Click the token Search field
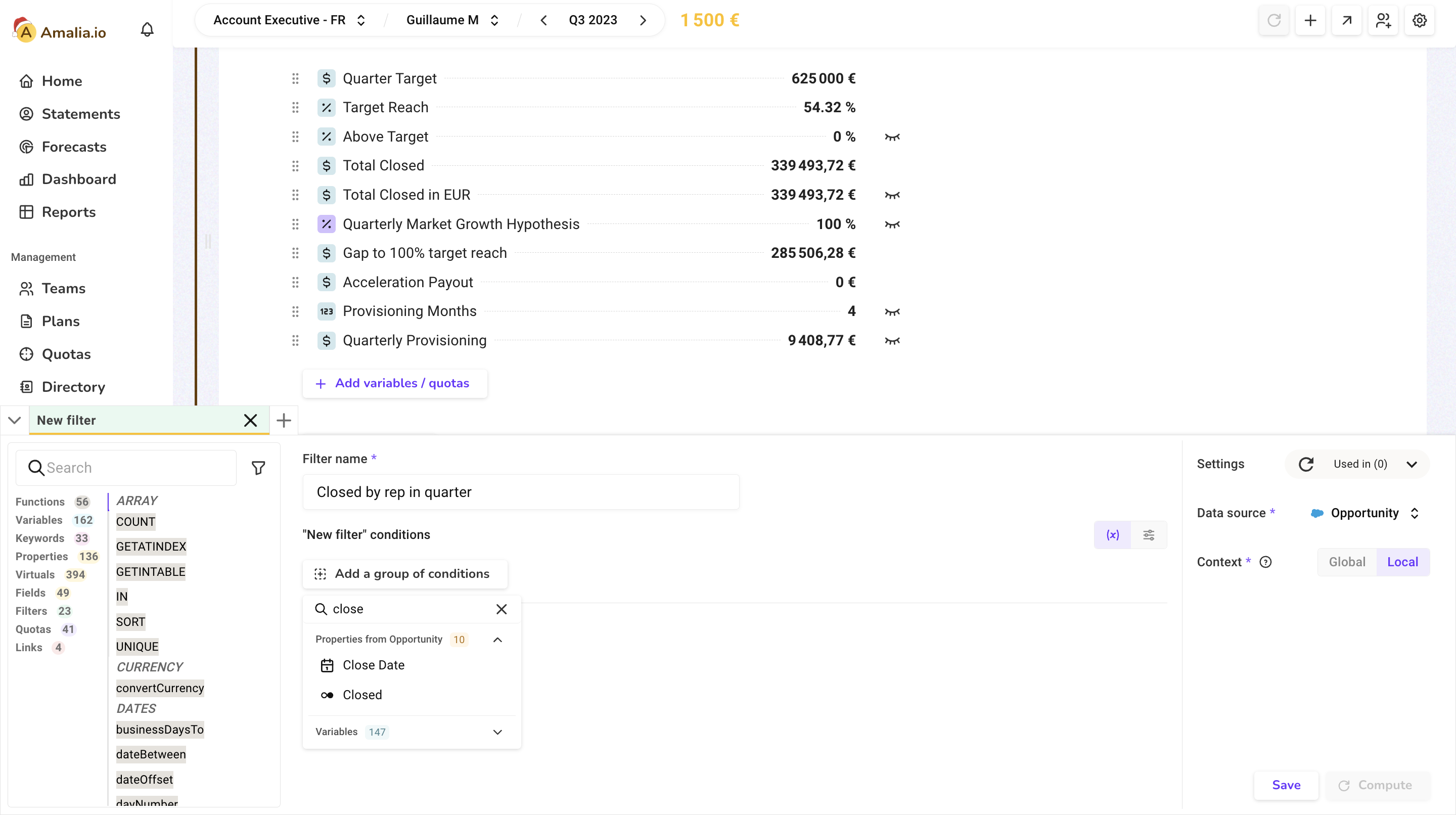Screen dimensions: 1456x815 [125, 467]
